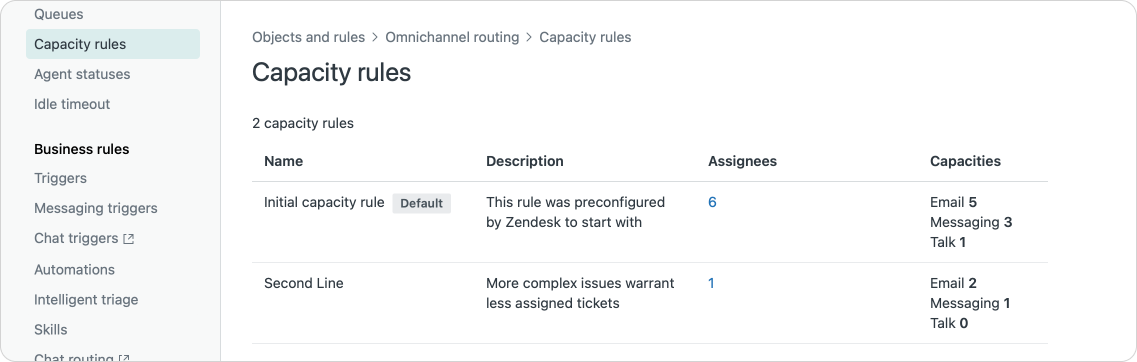
Task: Click the Omnichannel routing breadcrumb
Action: (452, 37)
